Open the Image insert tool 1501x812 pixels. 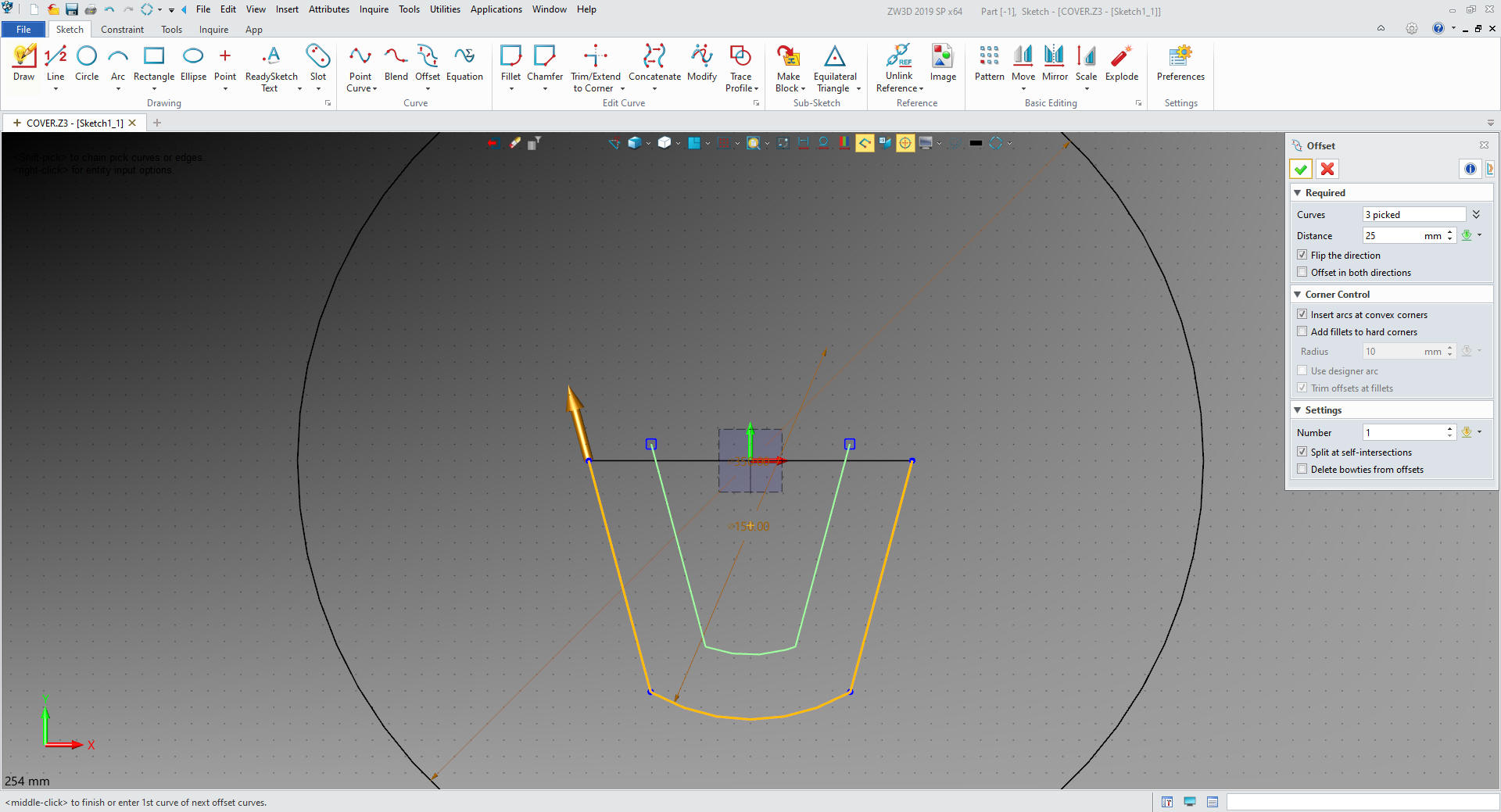[x=943, y=63]
